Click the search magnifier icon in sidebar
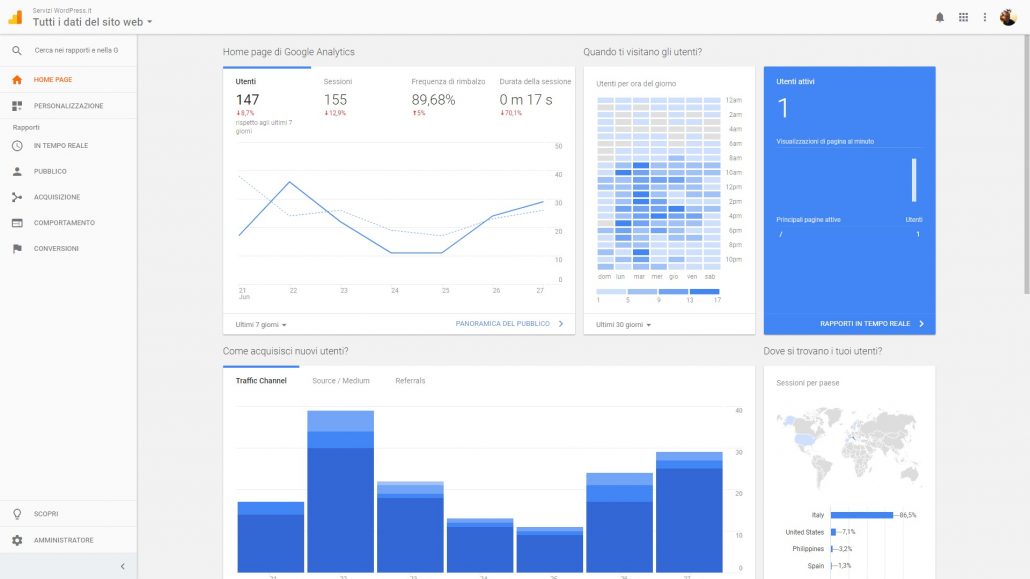This screenshot has height=579, width=1030. point(17,51)
